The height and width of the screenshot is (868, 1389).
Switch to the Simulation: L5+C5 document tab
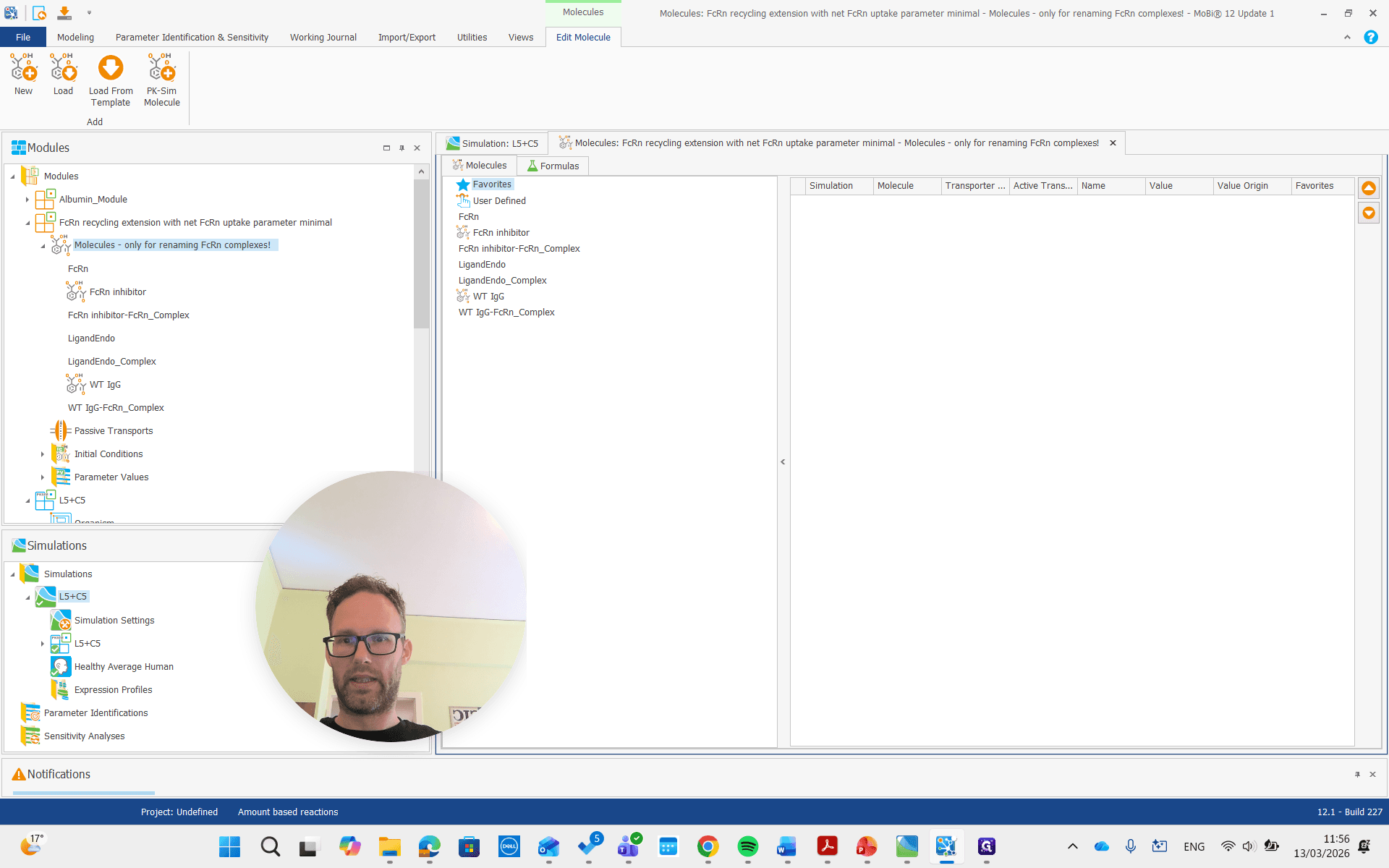point(493,143)
